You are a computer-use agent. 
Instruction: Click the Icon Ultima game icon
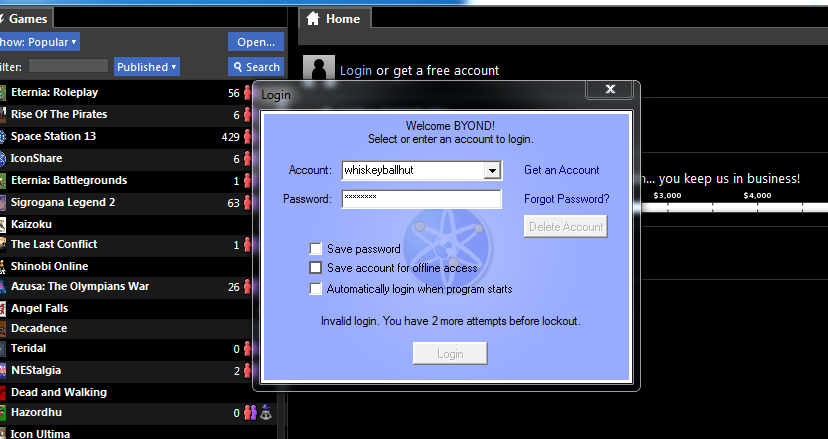pyautogui.click(x=3, y=433)
